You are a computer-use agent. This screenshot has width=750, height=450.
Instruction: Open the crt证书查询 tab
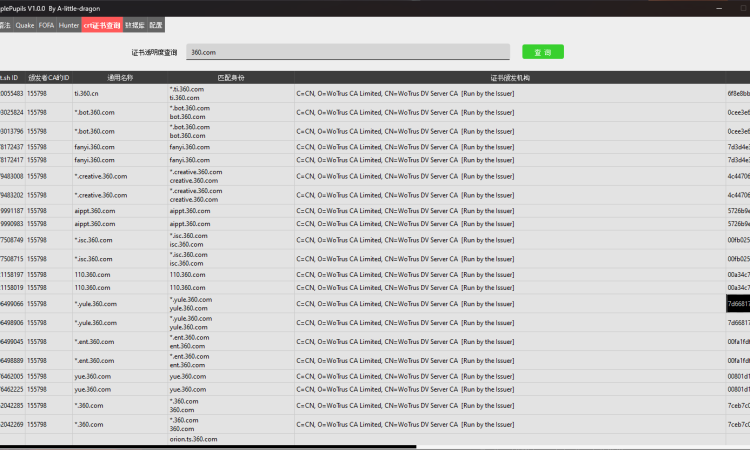[x=102, y=25]
